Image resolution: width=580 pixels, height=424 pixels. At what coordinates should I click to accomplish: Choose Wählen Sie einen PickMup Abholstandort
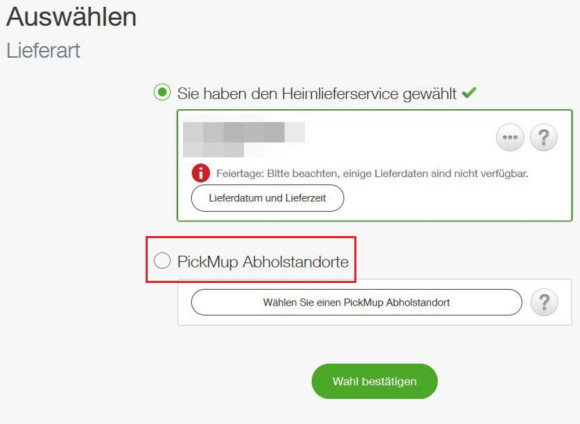(x=357, y=302)
